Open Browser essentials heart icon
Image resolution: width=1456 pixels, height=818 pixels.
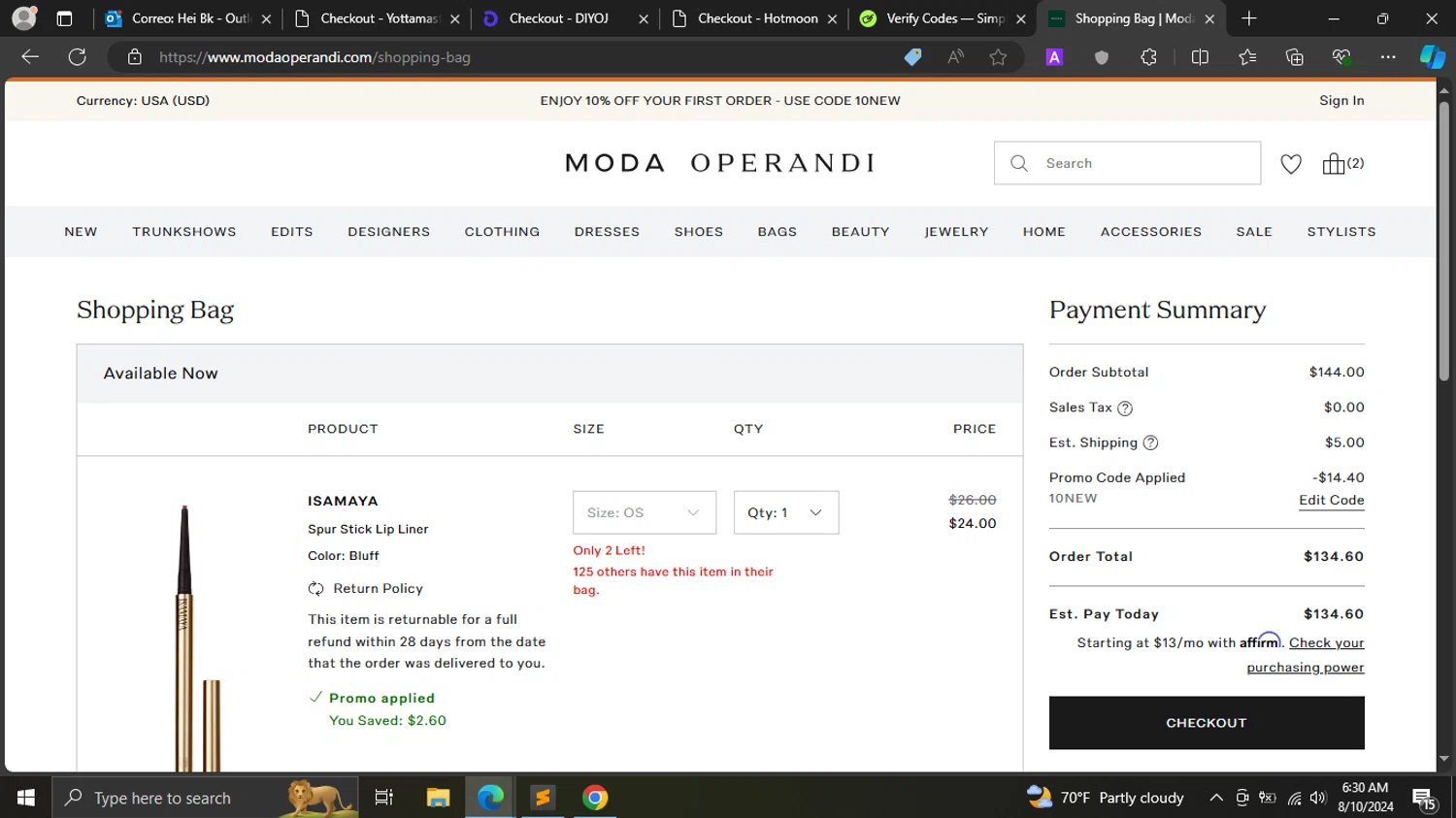tap(1341, 57)
